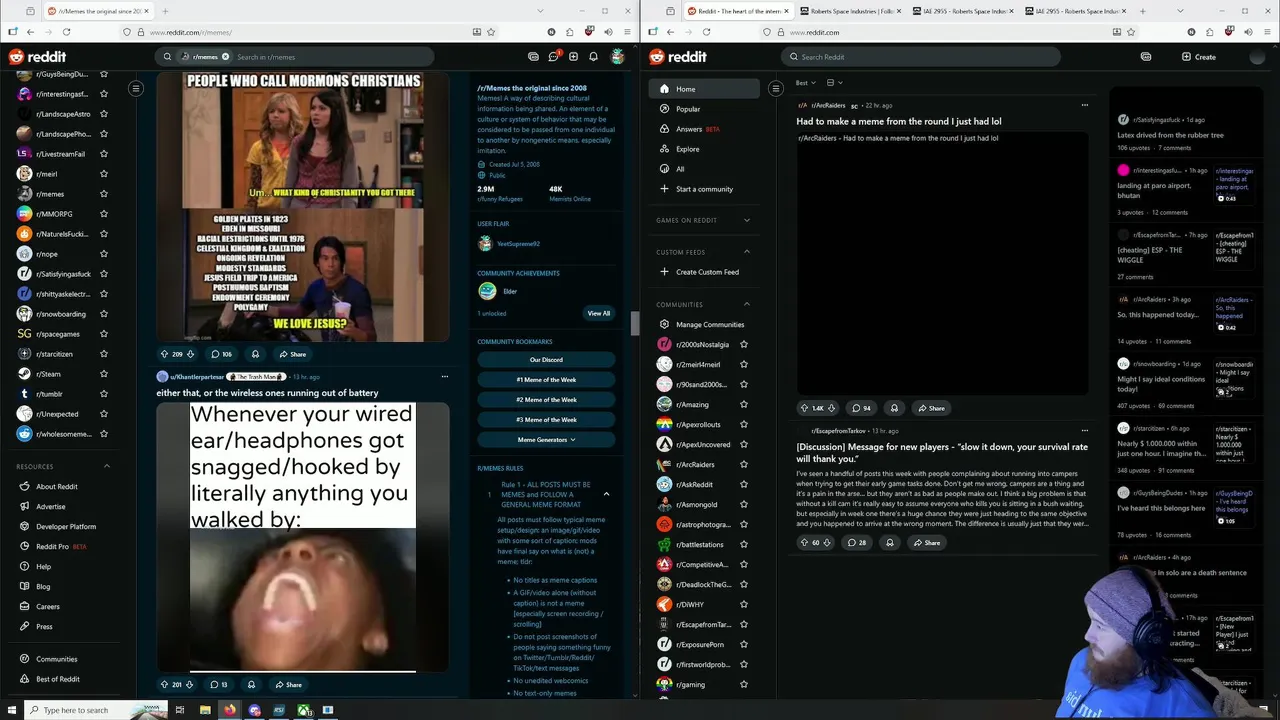Image resolution: width=1280 pixels, height=720 pixels.
Task: Open the 106 comments on the Mormons meme
Action: (x=221, y=354)
